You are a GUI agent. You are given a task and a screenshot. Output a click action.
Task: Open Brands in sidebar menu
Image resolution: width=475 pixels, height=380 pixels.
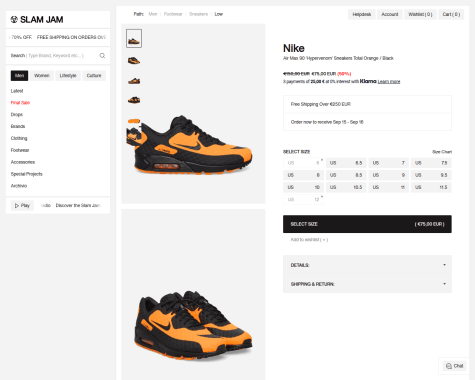pyautogui.click(x=18, y=126)
